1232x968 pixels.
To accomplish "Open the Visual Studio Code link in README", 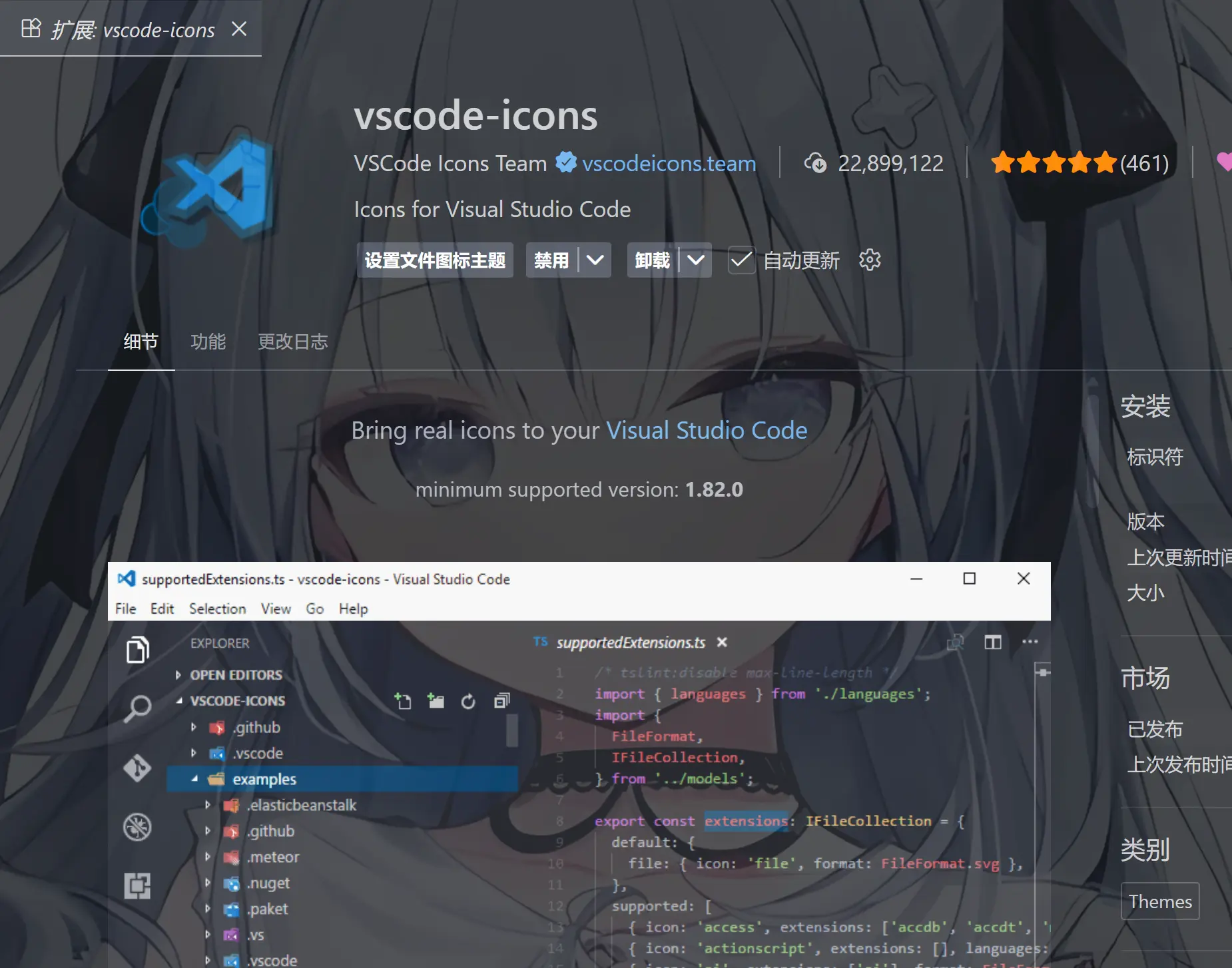I will coord(707,431).
